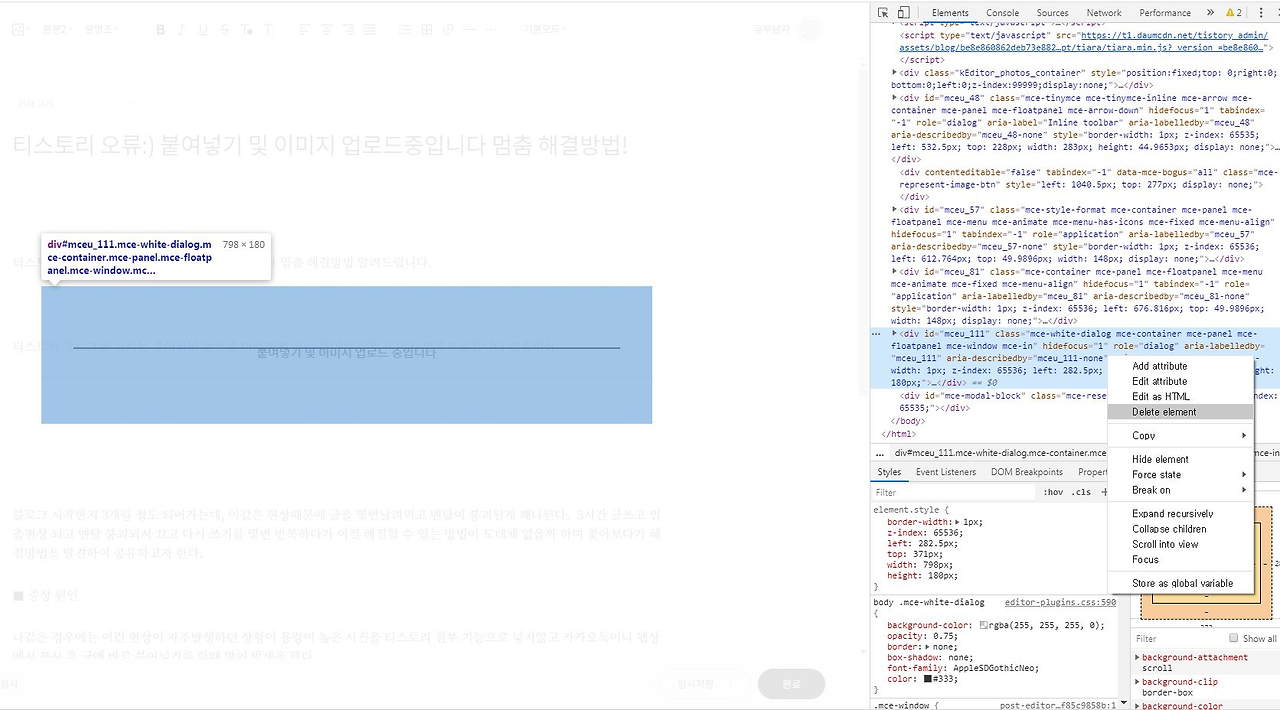Switch to the Console tab

coord(1003,13)
